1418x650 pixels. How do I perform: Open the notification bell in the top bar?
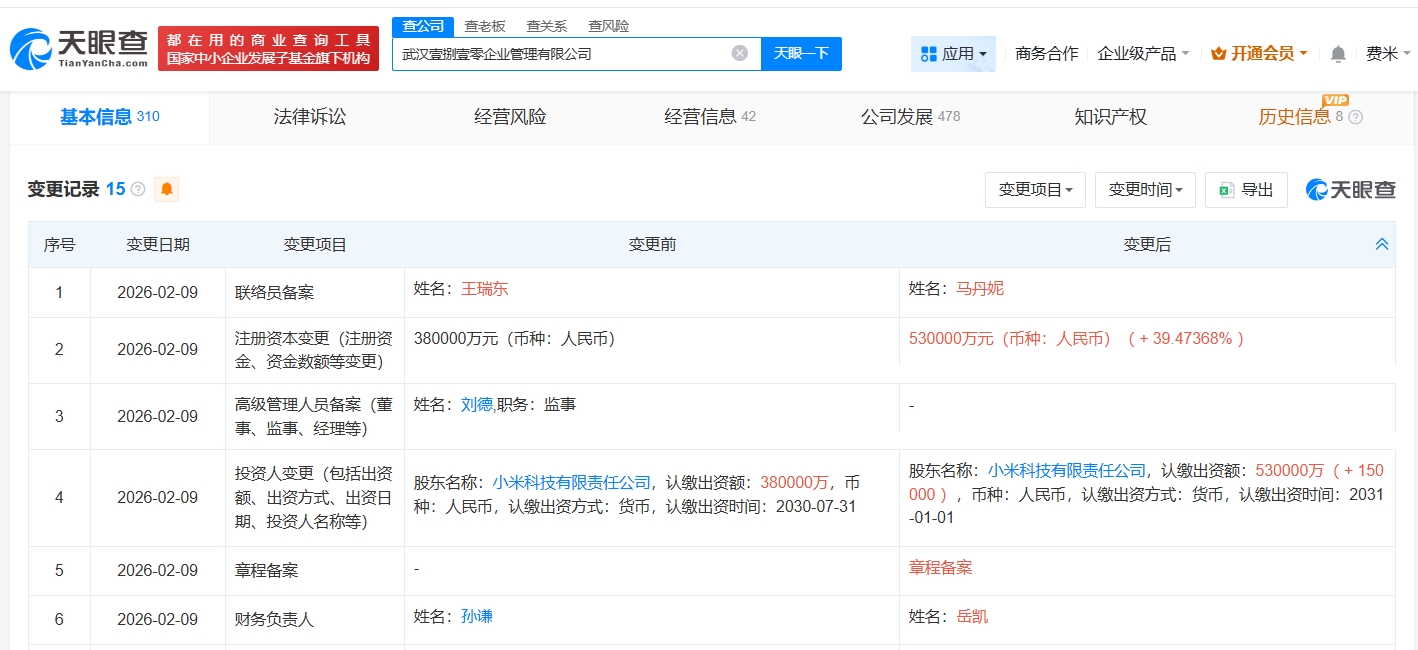click(1338, 54)
